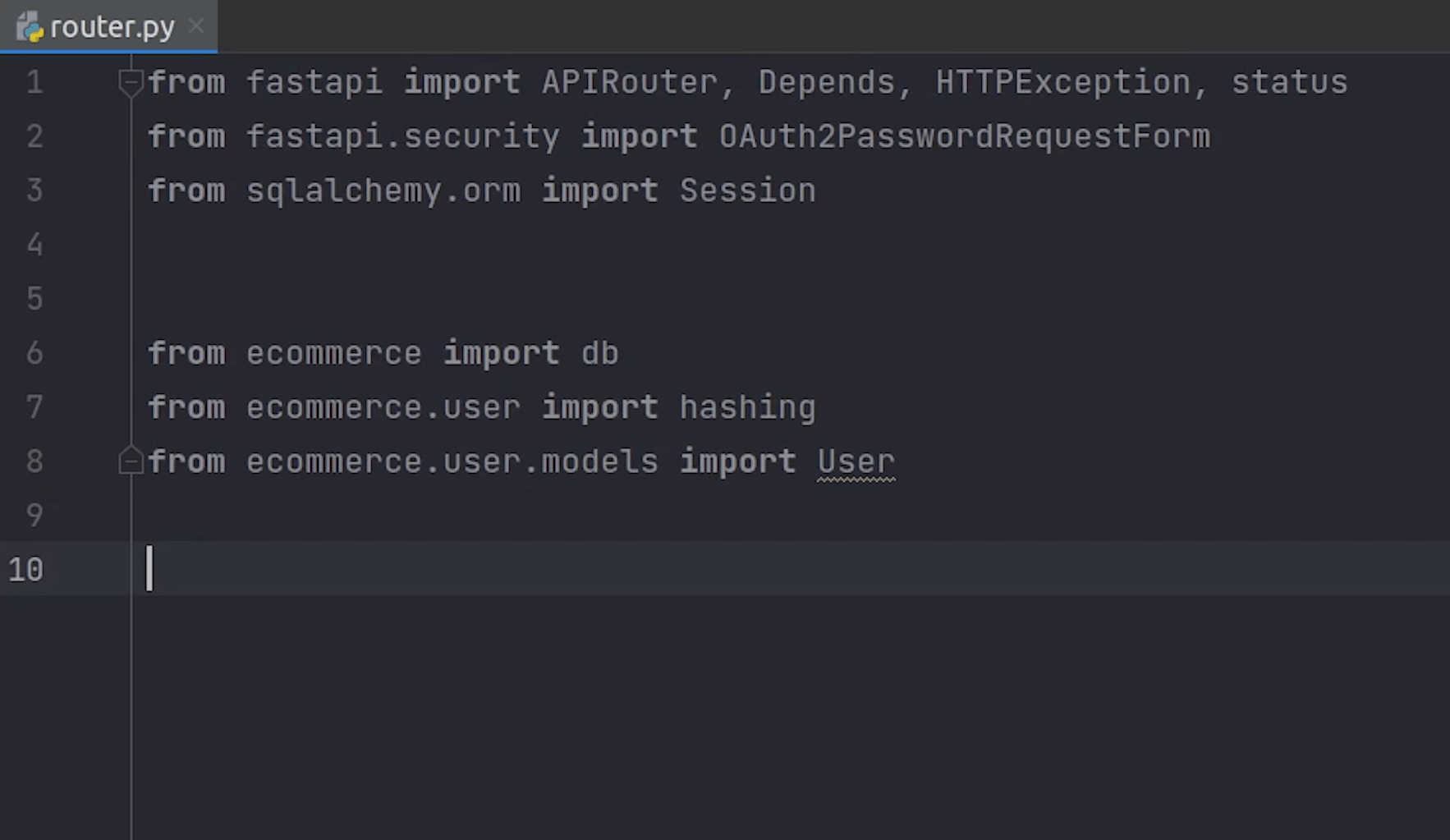Click the word Session on line 3
The width and height of the screenshot is (1450, 840).
click(x=747, y=190)
